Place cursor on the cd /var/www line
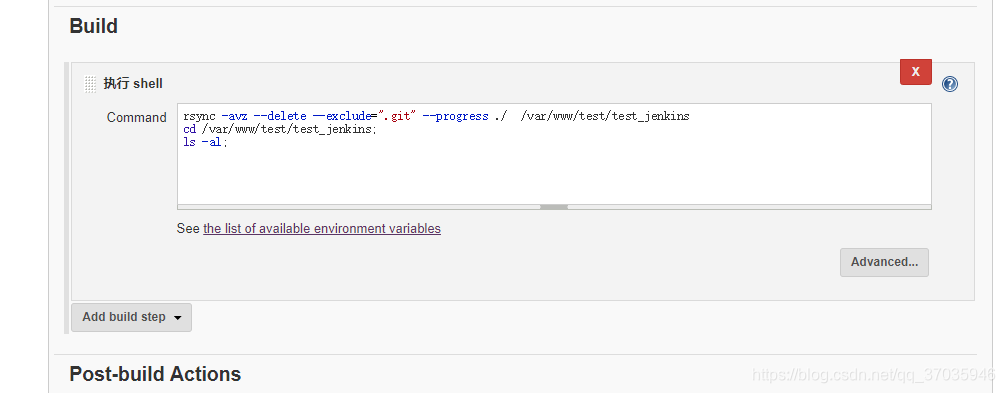Image resolution: width=1005 pixels, height=393 pixels. (x=280, y=129)
